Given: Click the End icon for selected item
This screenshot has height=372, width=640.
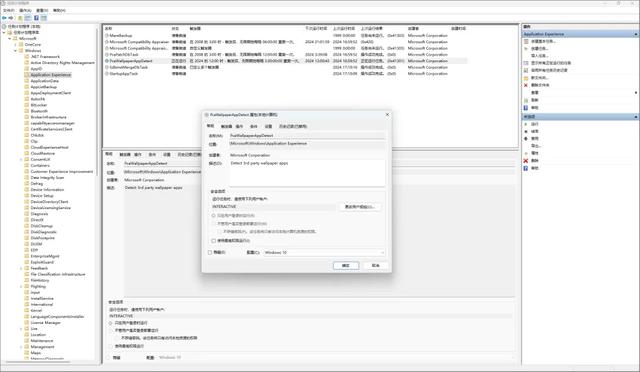Looking at the screenshot, I should (x=526, y=131).
